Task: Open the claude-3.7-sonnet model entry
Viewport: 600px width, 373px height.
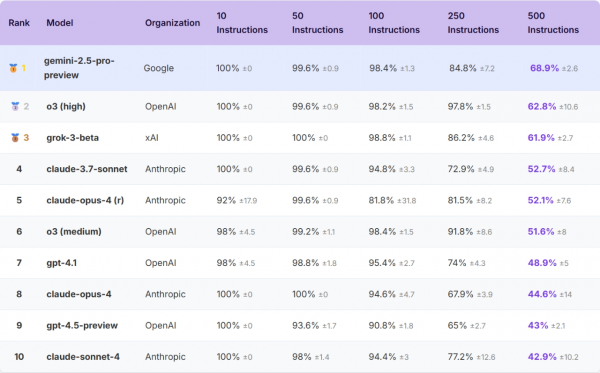Action: click(86, 169)
